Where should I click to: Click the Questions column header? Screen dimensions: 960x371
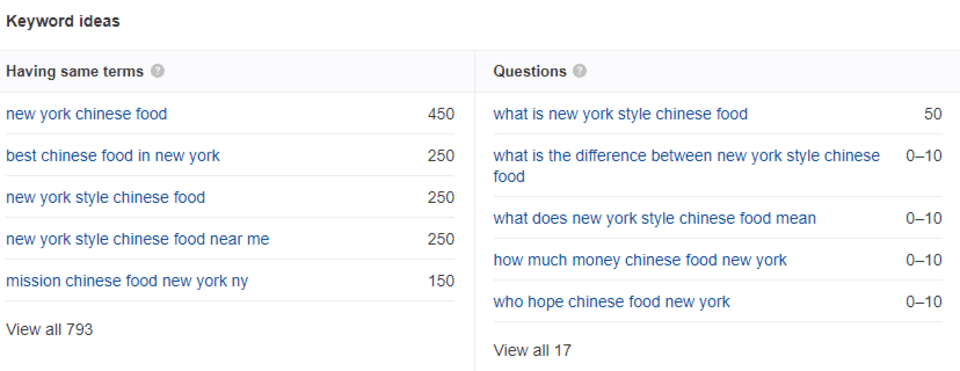530,72
